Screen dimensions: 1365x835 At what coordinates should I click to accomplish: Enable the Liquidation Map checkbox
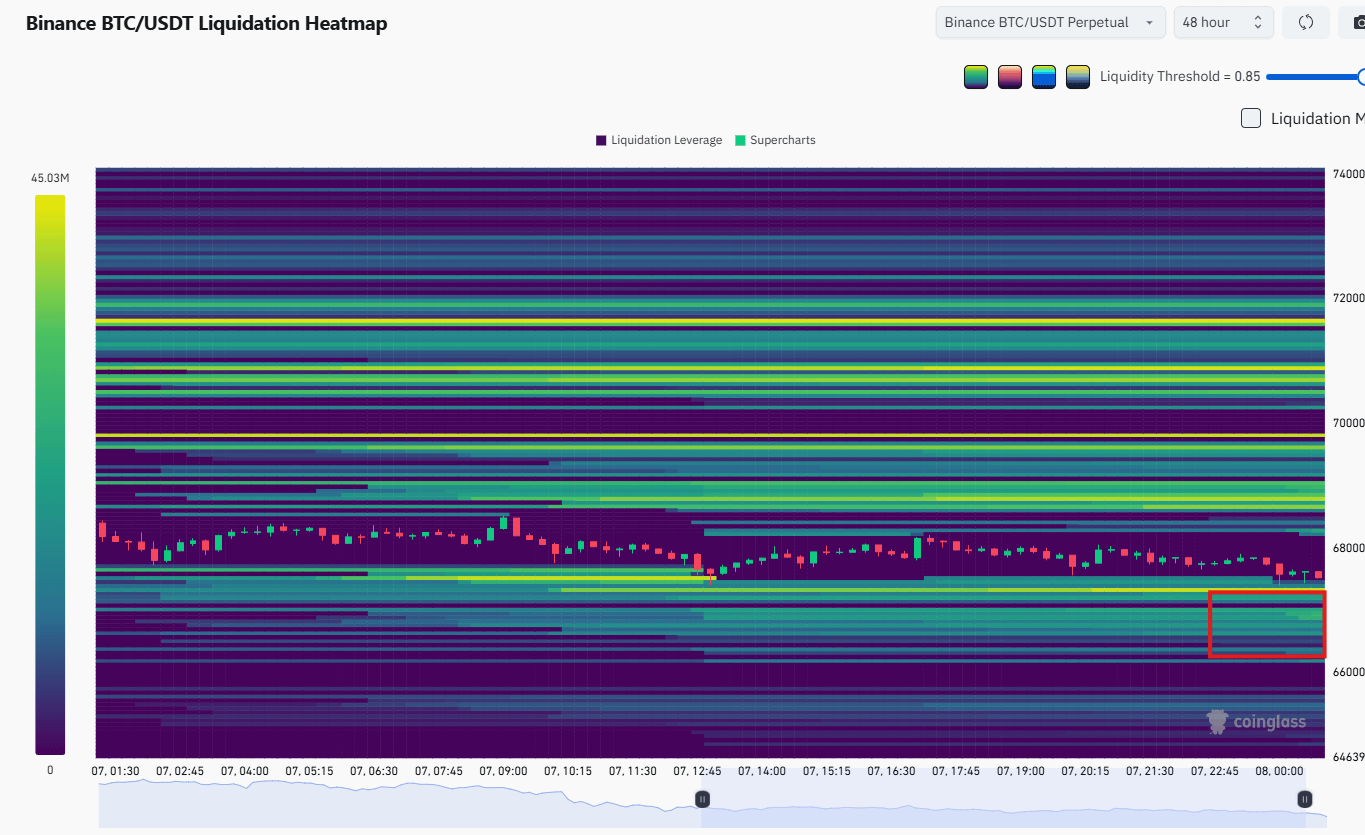1251,118
